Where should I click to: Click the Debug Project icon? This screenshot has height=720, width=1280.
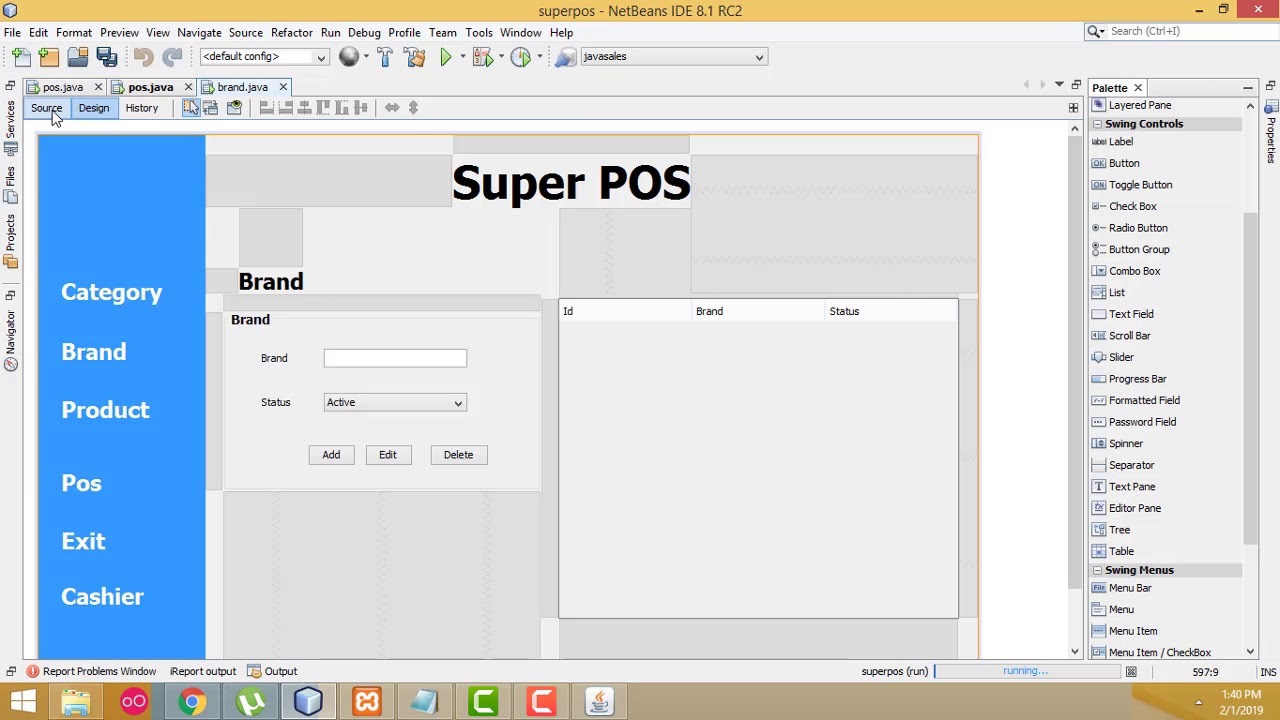click(x=482, y=57)
